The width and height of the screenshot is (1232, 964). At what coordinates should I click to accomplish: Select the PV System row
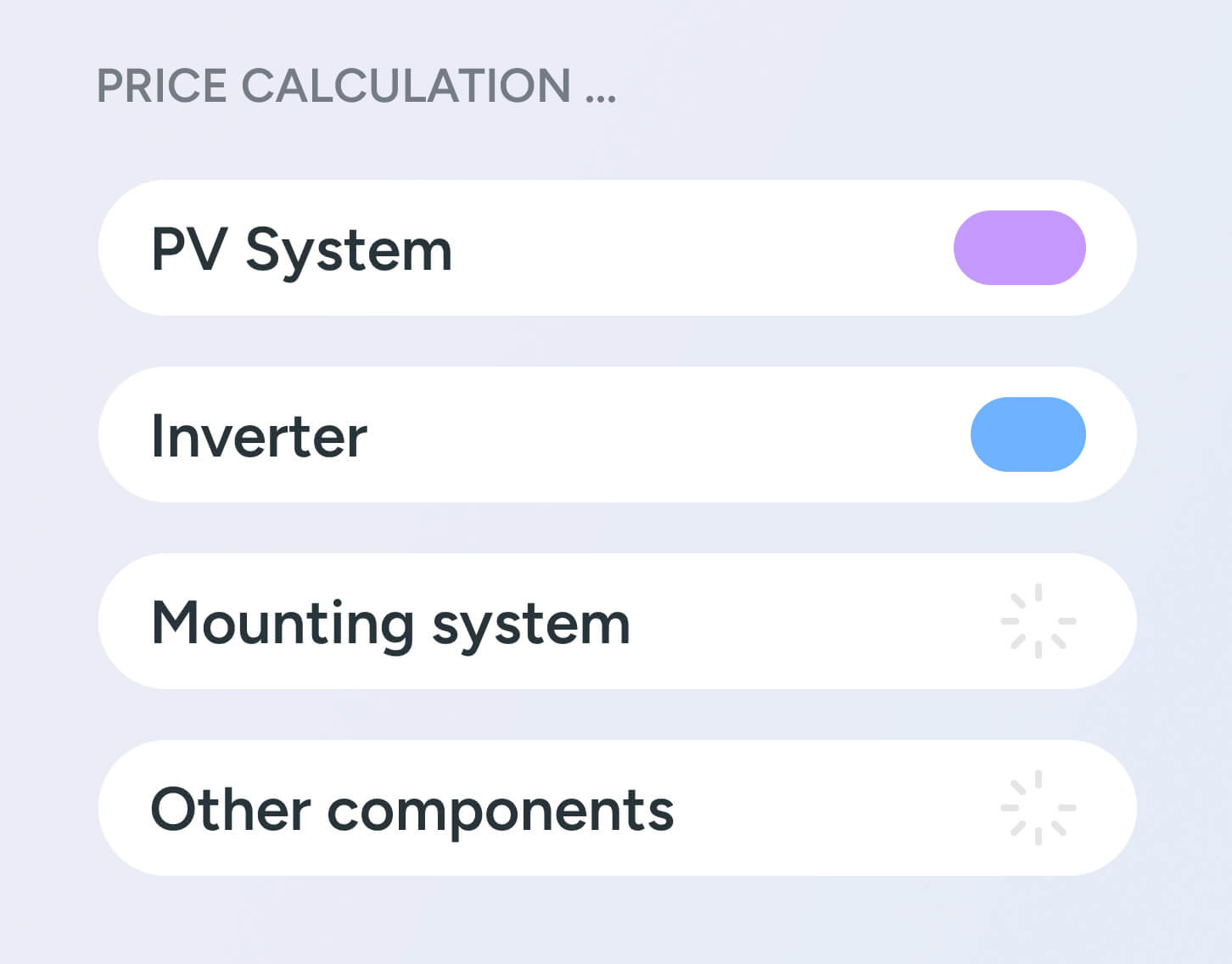[x=617, y=248]
